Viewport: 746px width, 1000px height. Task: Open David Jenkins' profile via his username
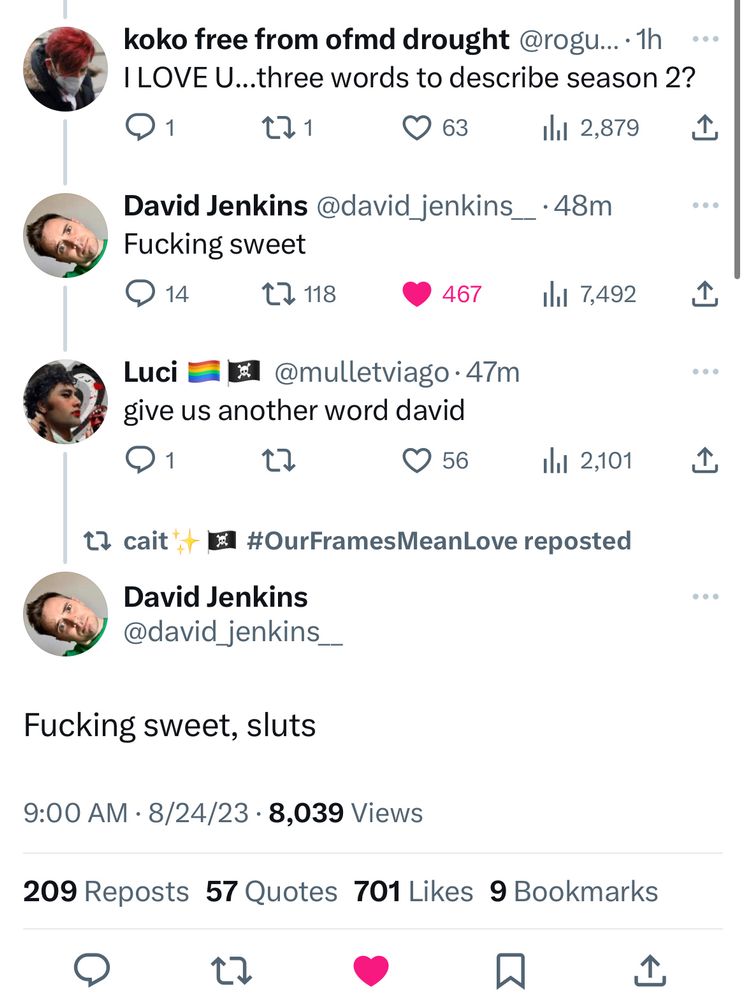[x=233, y=632]
